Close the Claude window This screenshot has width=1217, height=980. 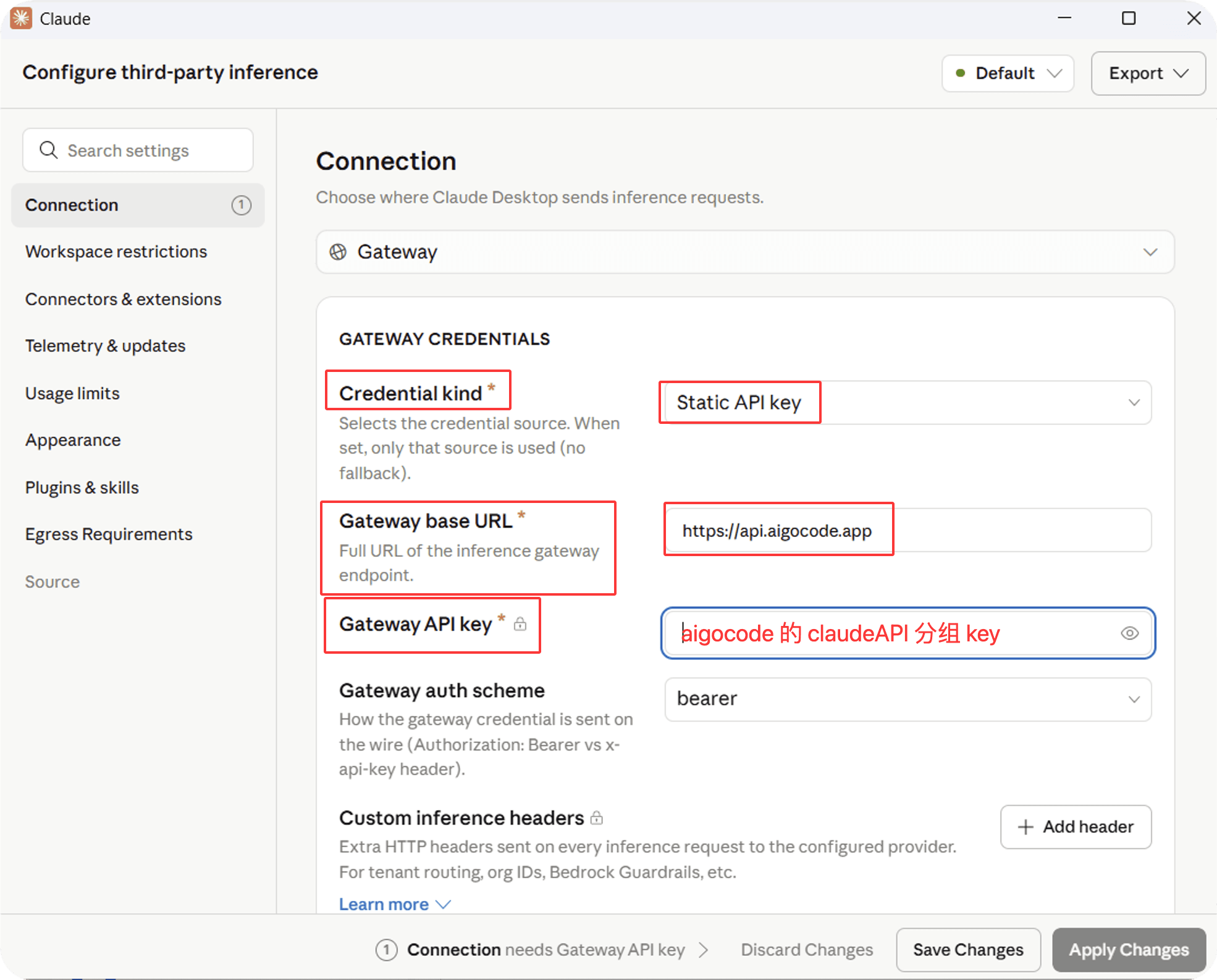coord(1194,19)
